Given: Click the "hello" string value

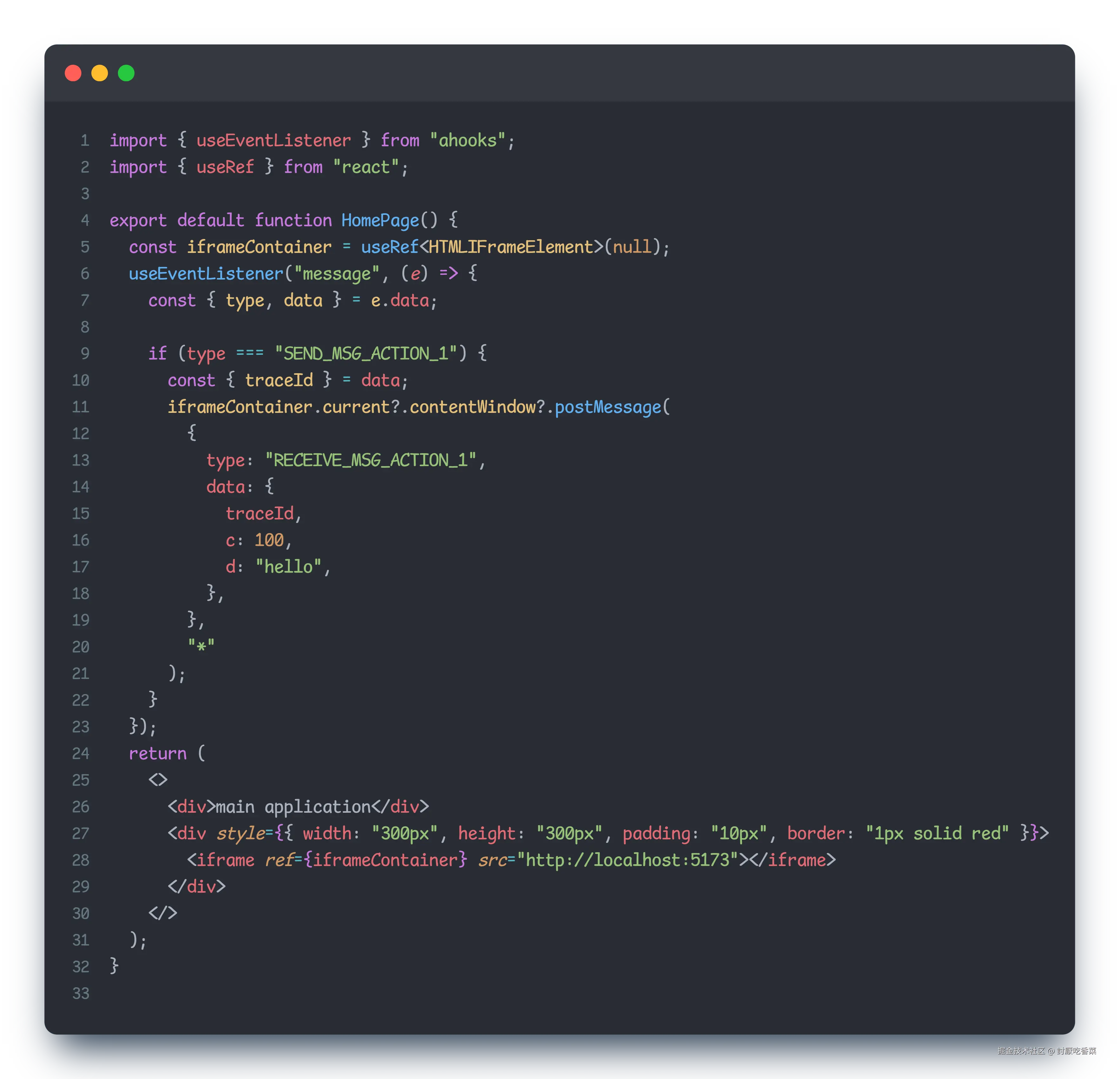Looking at the screenshot, I should (x=288, y=567).
